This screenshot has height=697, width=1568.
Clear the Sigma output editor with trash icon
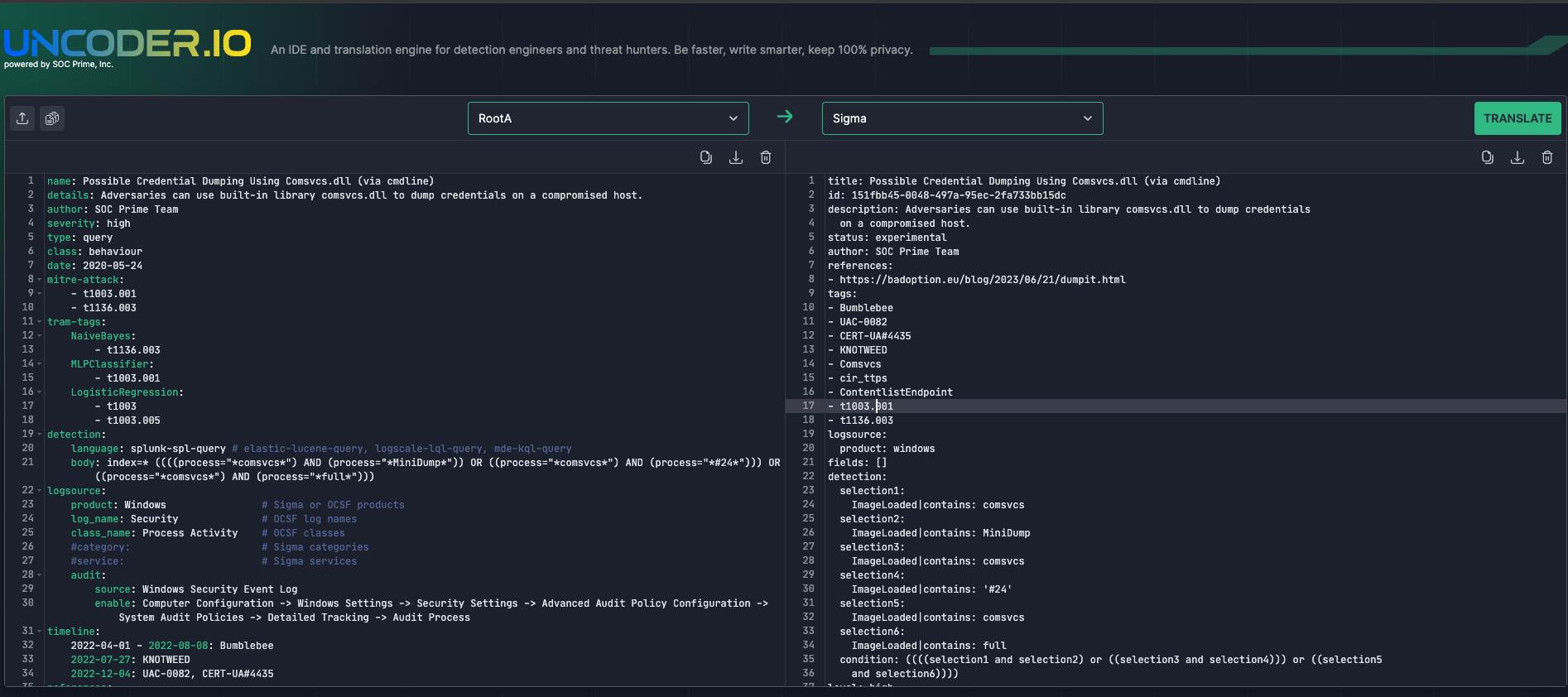[x=1547, y=157]
